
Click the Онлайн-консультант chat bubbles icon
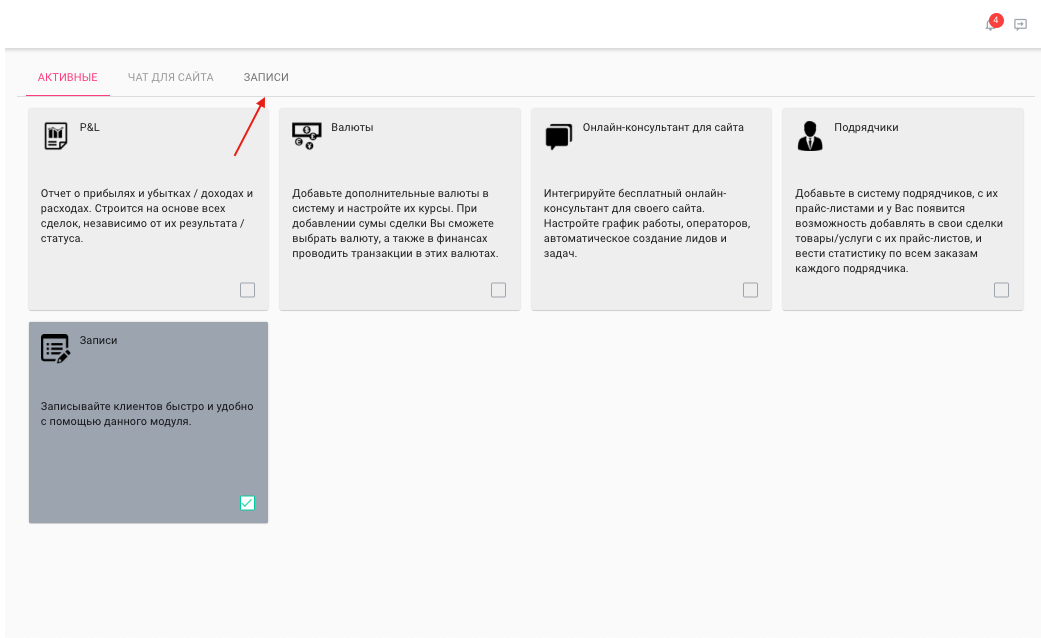[x=558, y=136]
